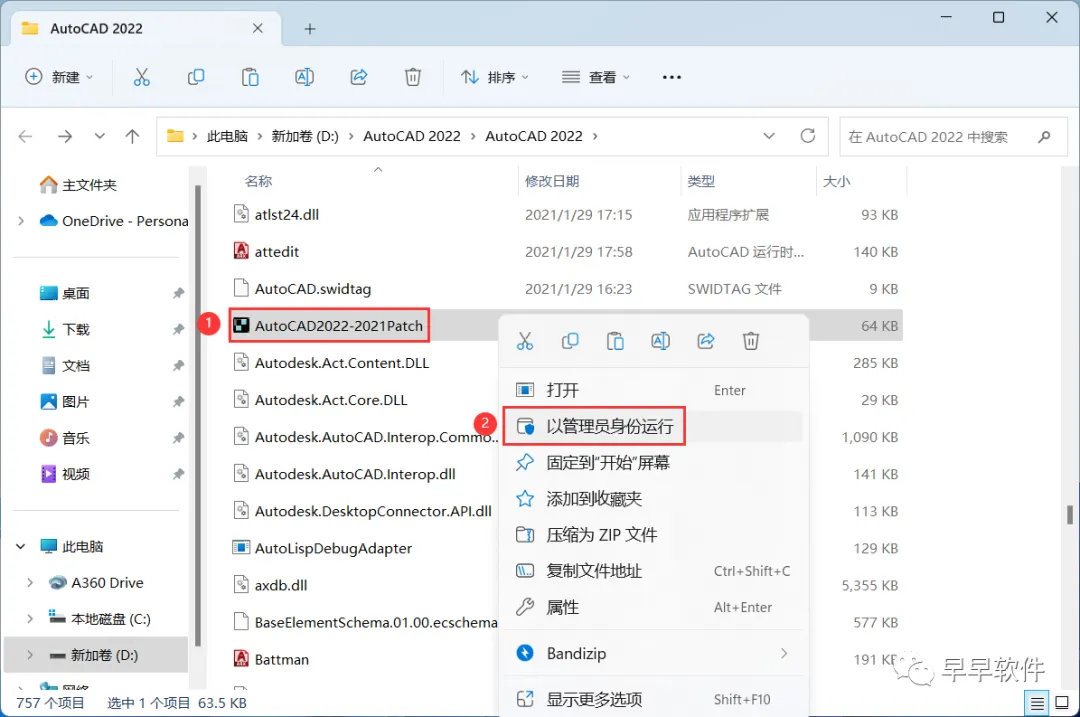Open the Sort (排序) dropdown
Image resolution: width=1080 pixels, height=717 pixels.
[495, 77]
